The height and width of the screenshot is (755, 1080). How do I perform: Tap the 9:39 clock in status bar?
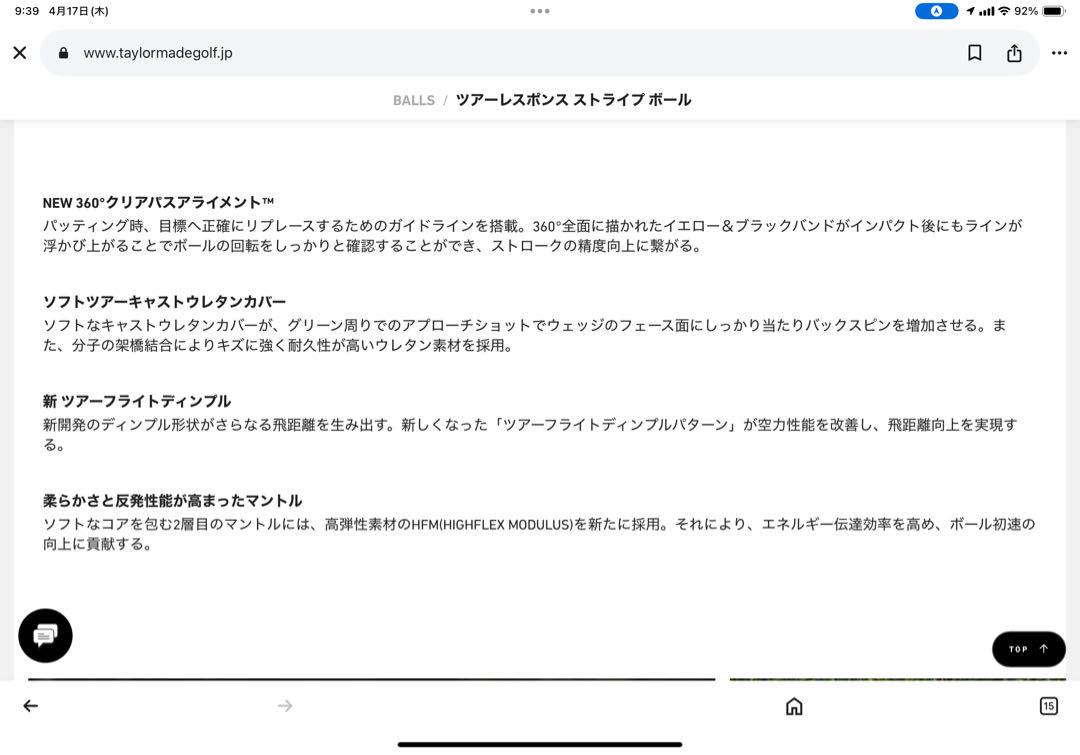[x=27, y=11]
